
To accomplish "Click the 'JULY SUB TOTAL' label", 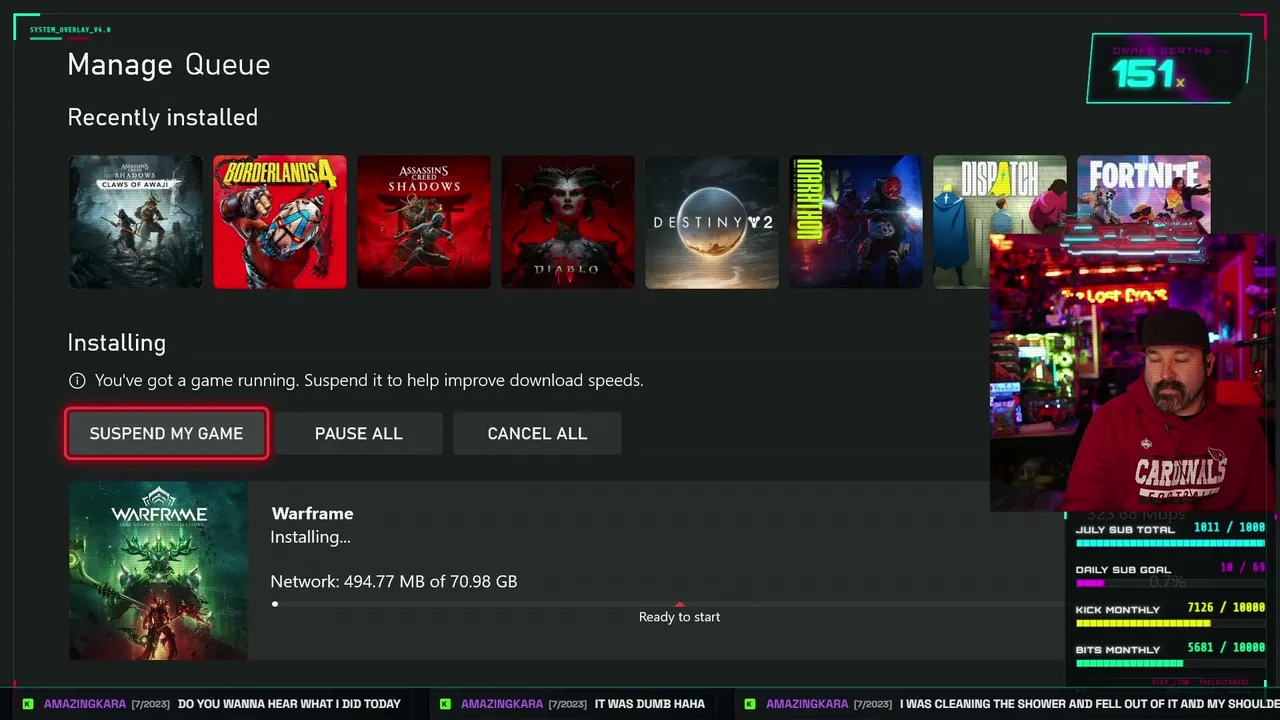I will (1125, 529).
